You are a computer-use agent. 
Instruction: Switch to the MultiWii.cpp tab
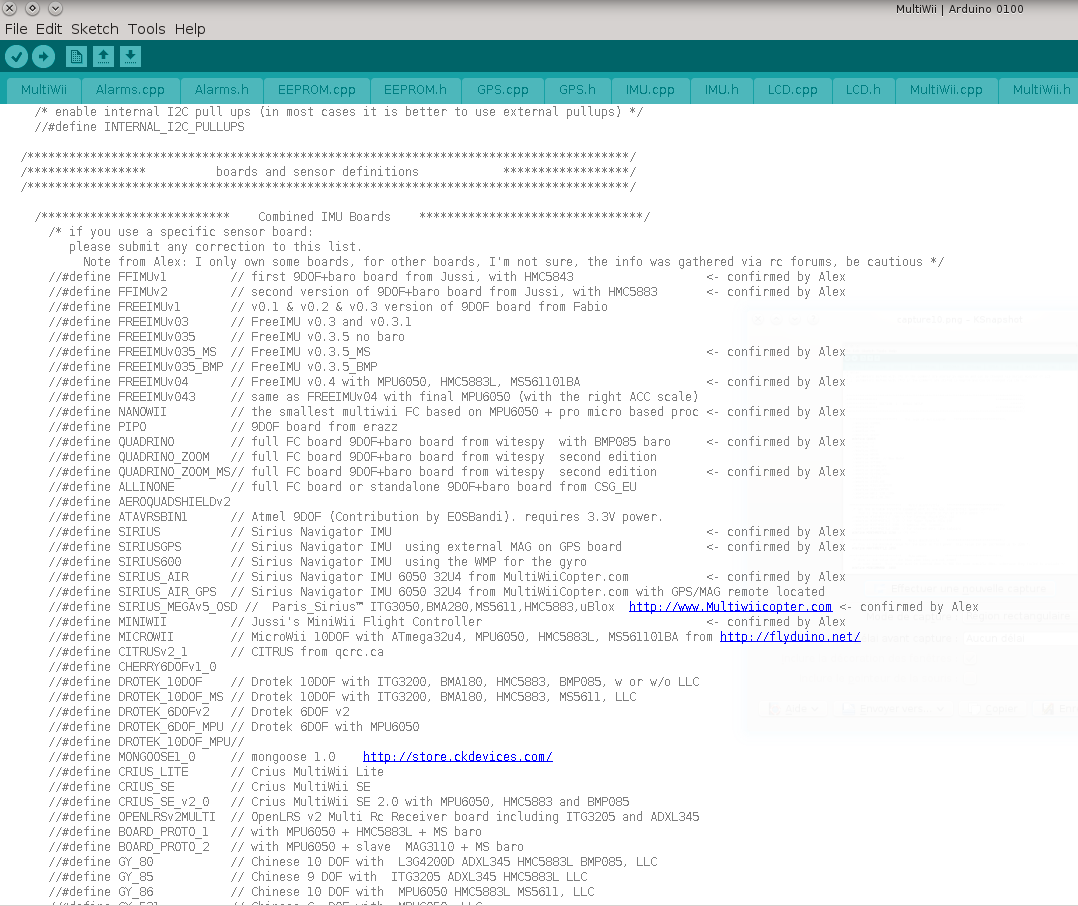(946, 90)
